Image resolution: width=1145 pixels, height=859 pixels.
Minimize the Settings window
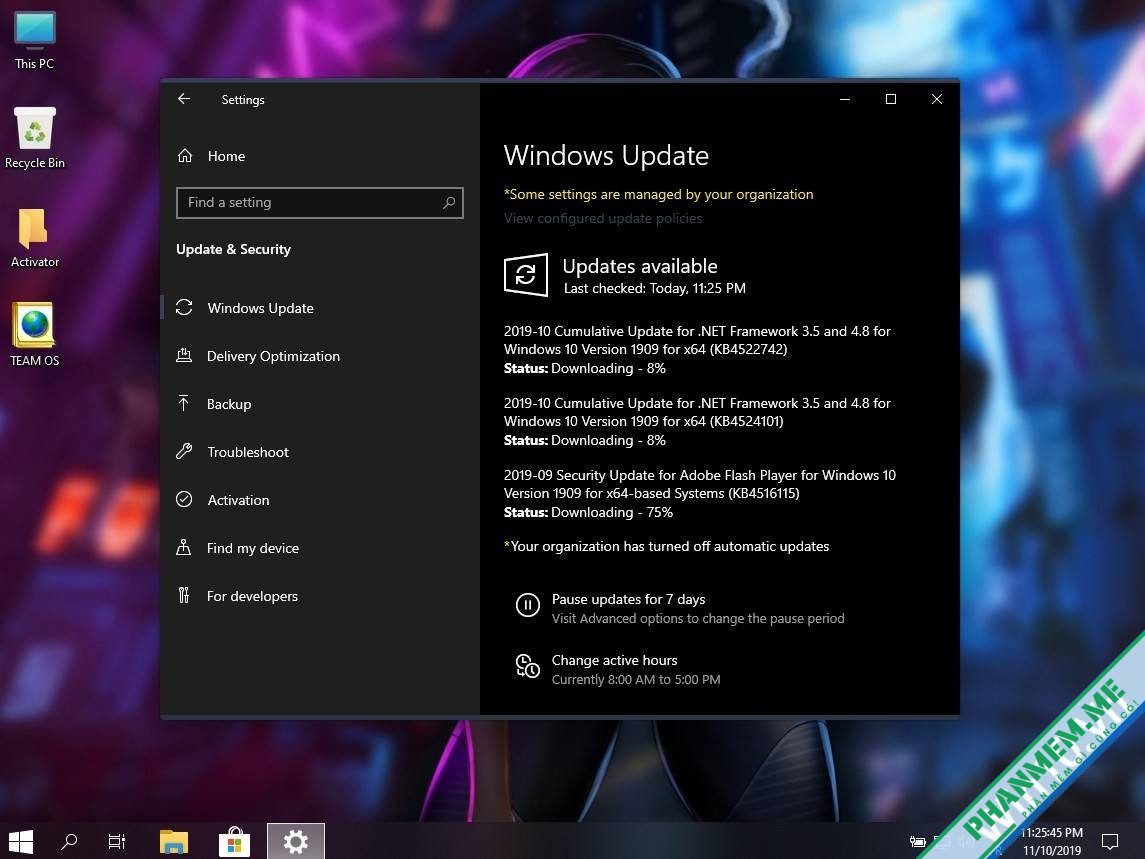[x=845, y=99]
